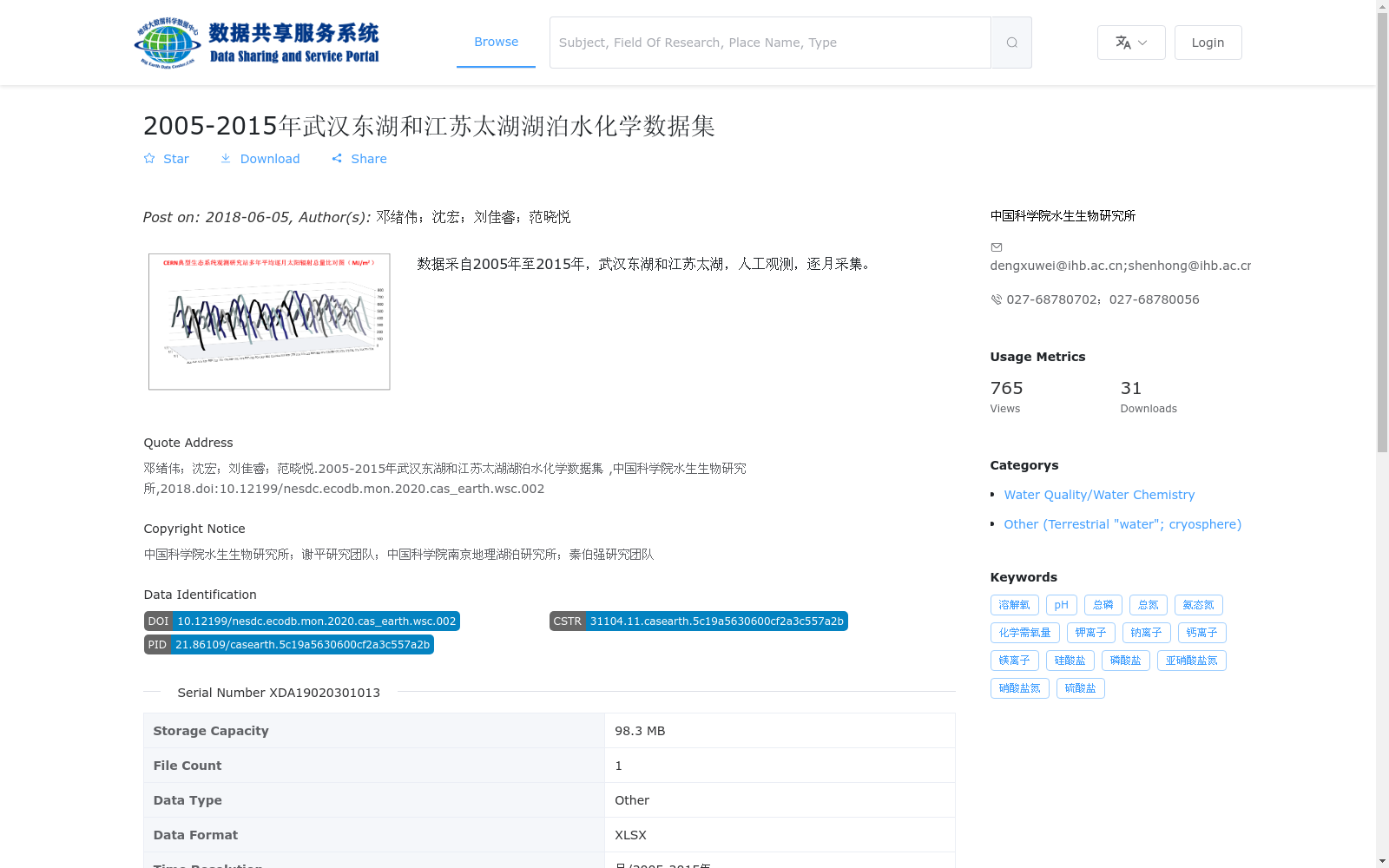The width and height of the screenshot is (1389, 868).
Task: Select the 化学需氧量 keyword tag
Action: [1024, 633]
